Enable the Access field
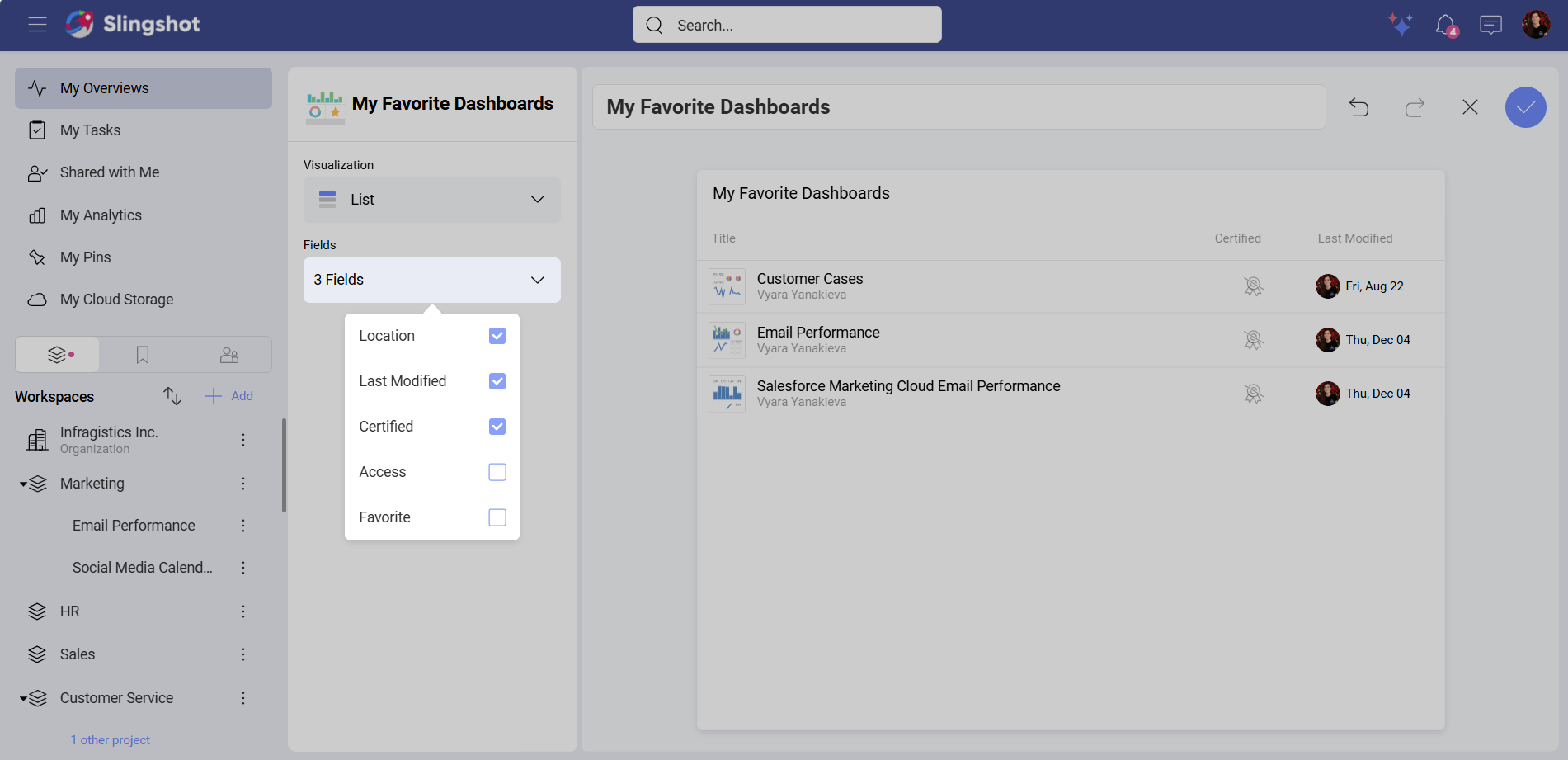 pos(497,471)
